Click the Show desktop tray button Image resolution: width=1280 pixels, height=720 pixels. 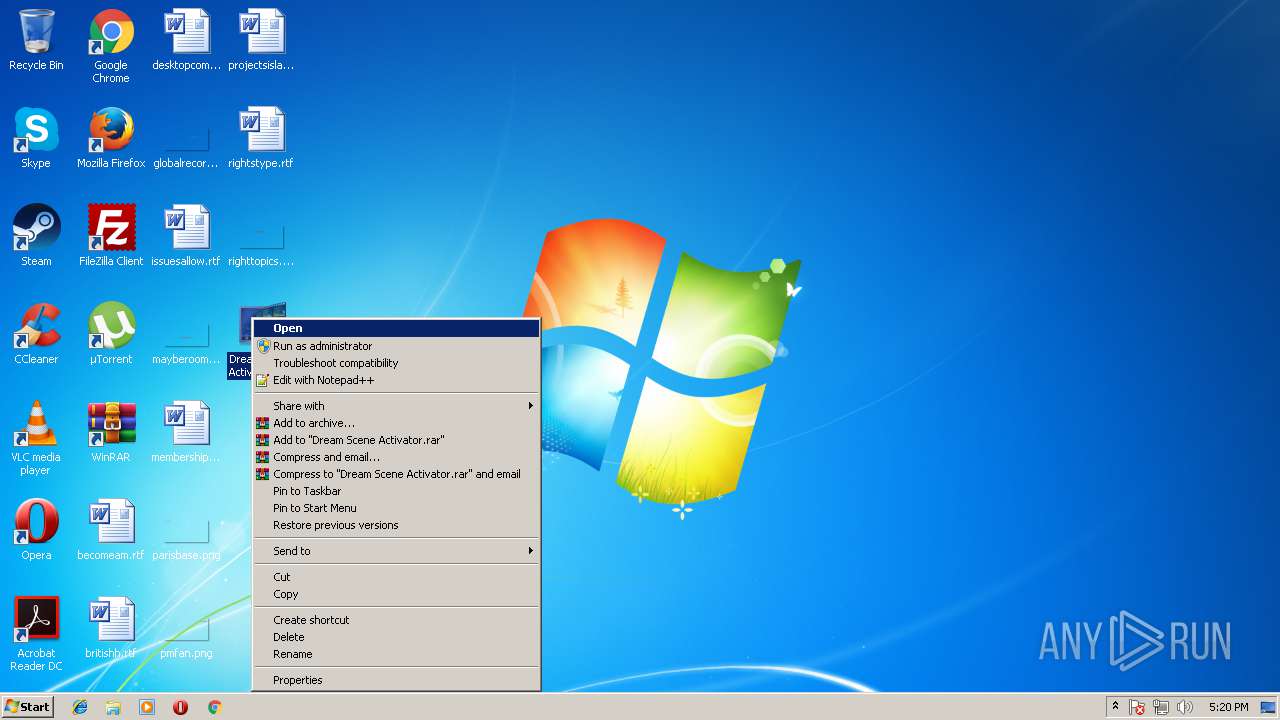tap(1269, 707)
